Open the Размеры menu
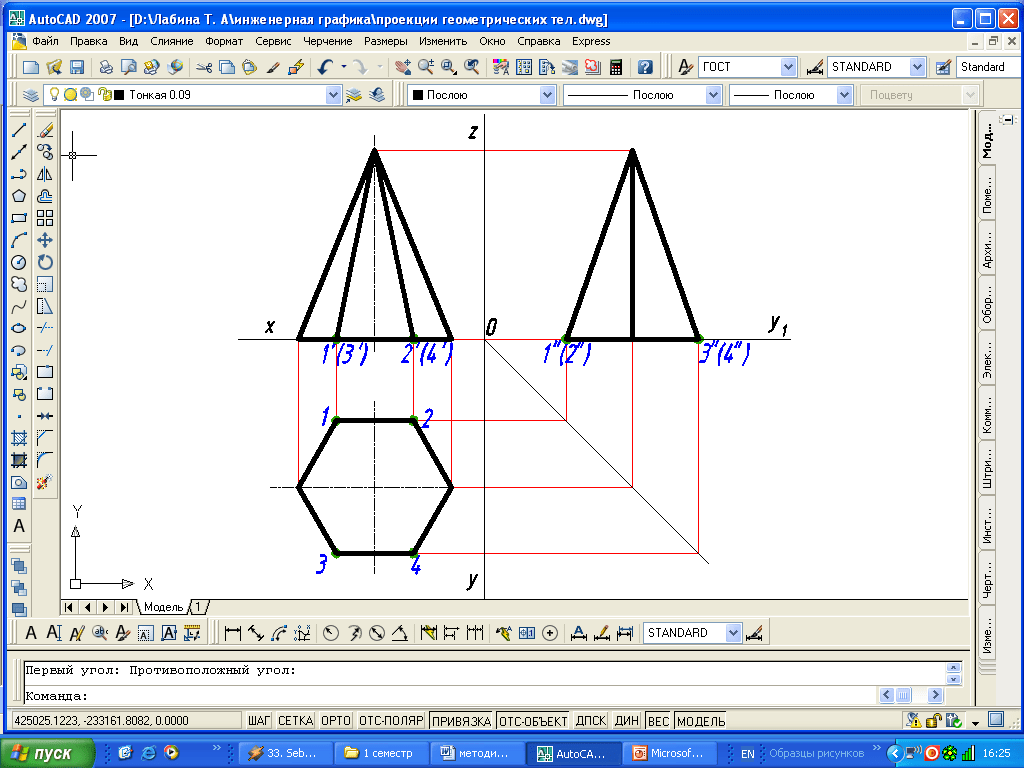Viewport: 1024px width, 768px height. (385, 41)
